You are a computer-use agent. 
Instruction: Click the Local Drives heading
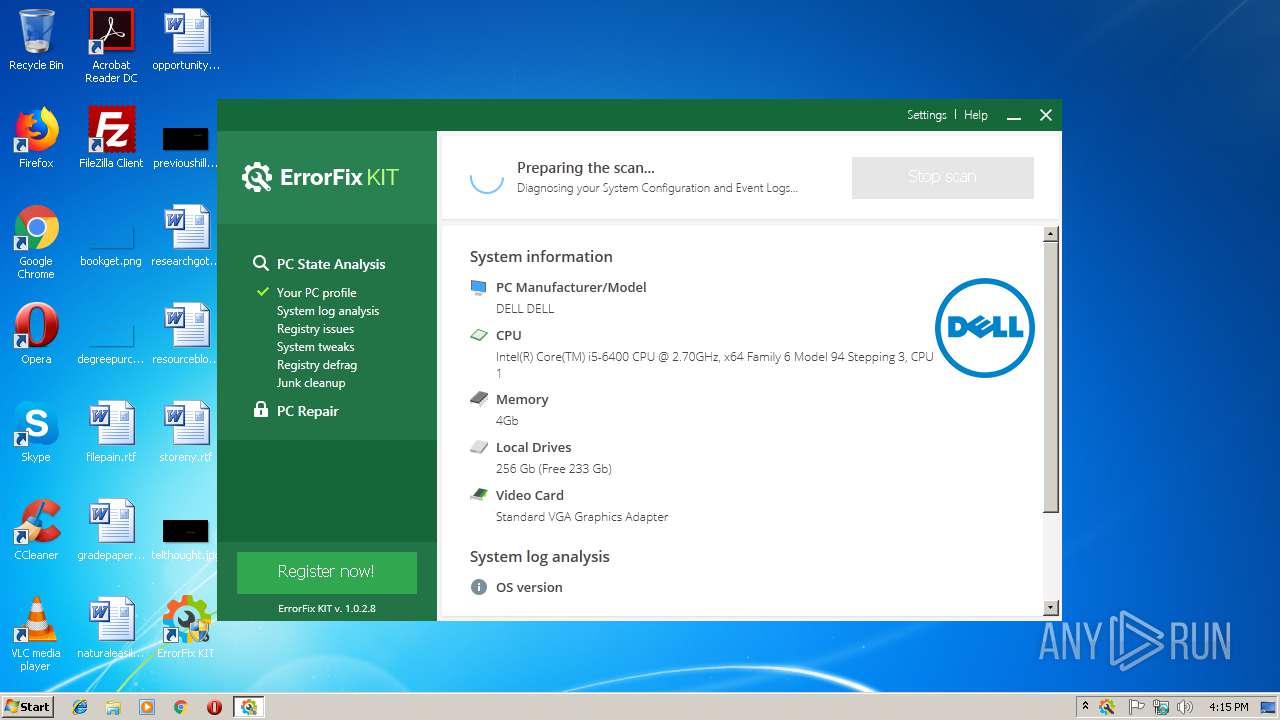[x=533, y=447]
